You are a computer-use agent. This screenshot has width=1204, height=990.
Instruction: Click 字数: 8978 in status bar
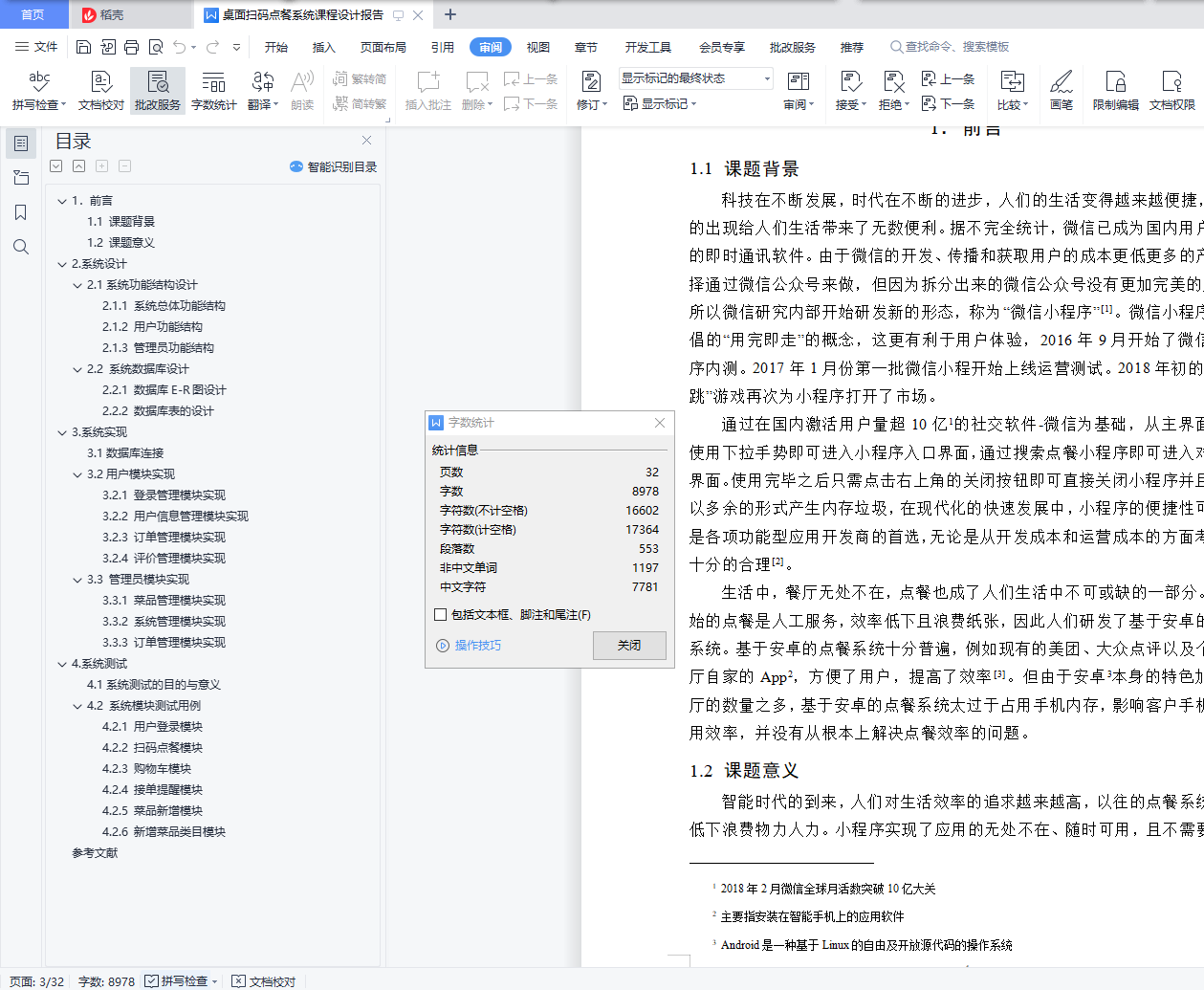pos(106,981)
